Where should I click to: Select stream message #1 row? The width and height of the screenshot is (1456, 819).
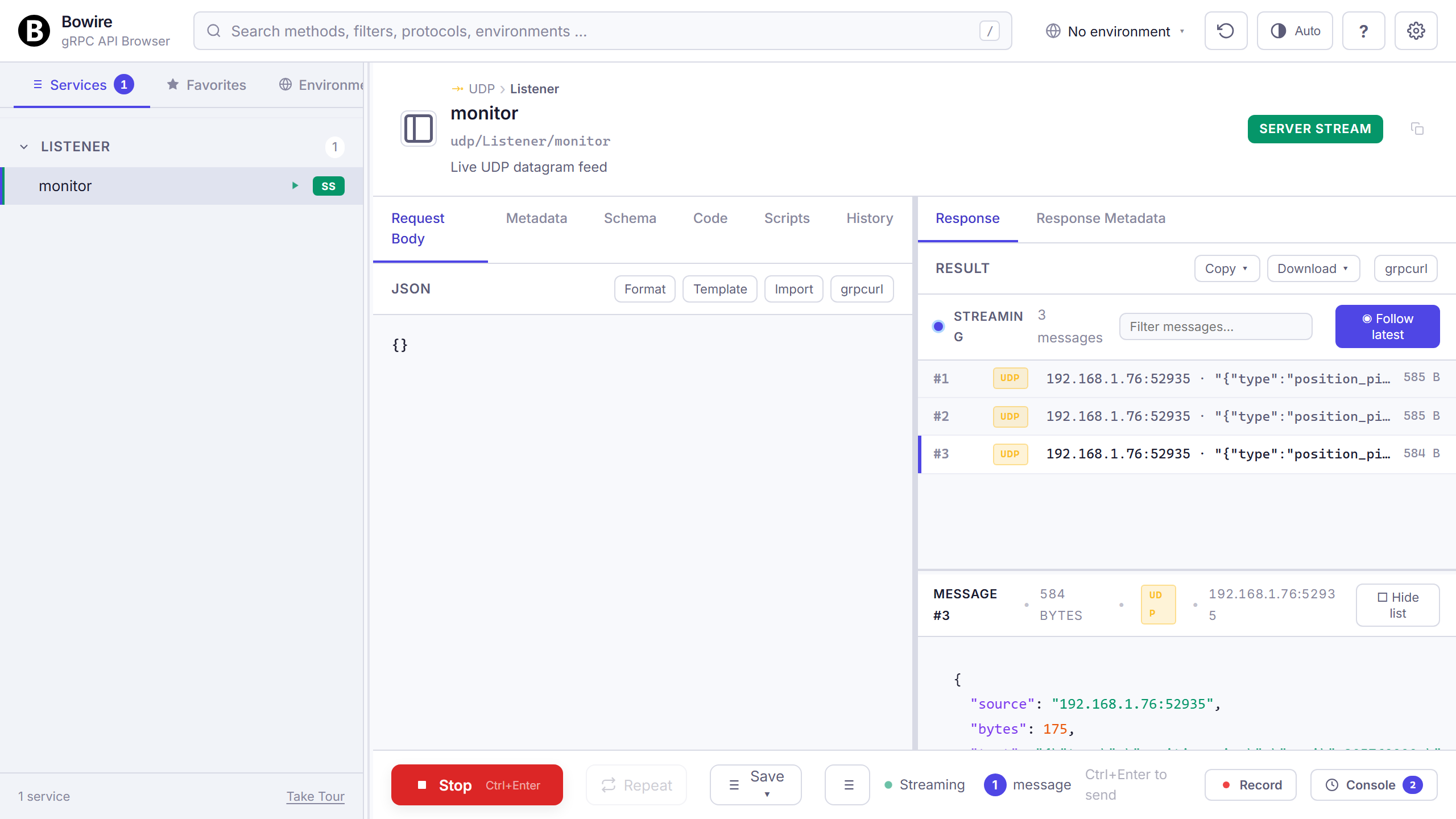click(1186, 379)
